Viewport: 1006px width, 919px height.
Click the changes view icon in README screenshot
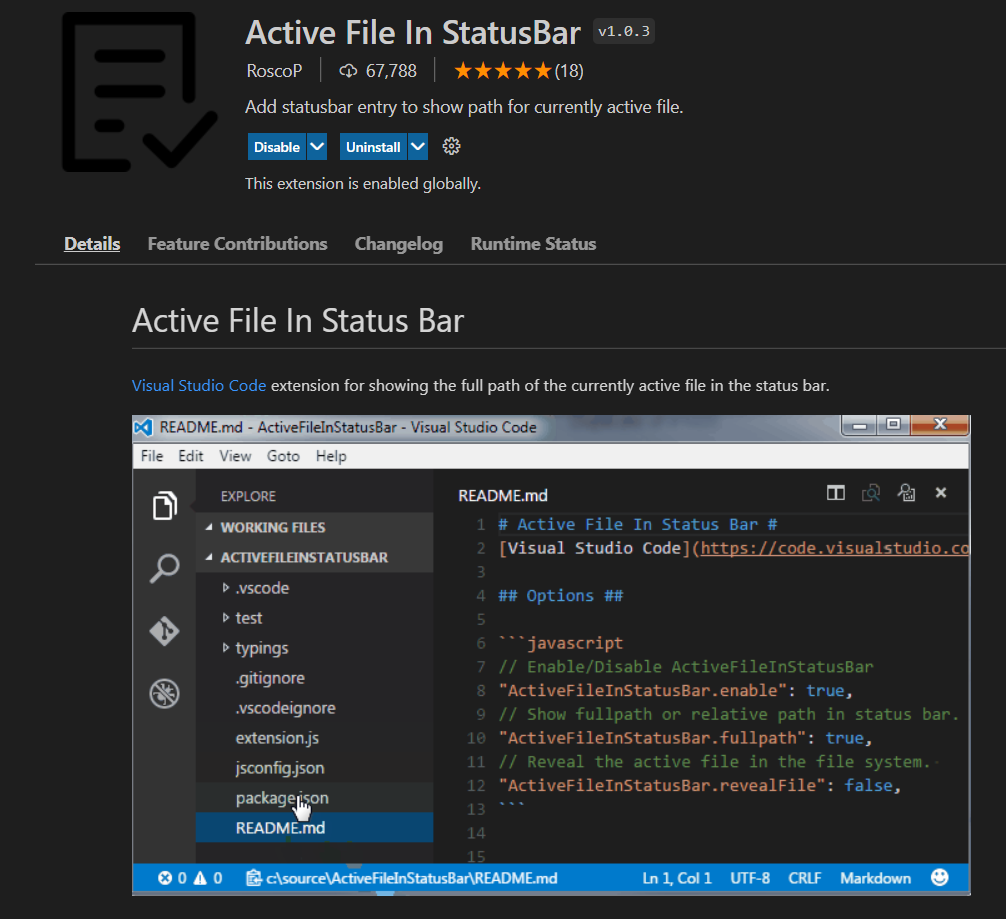906,493
